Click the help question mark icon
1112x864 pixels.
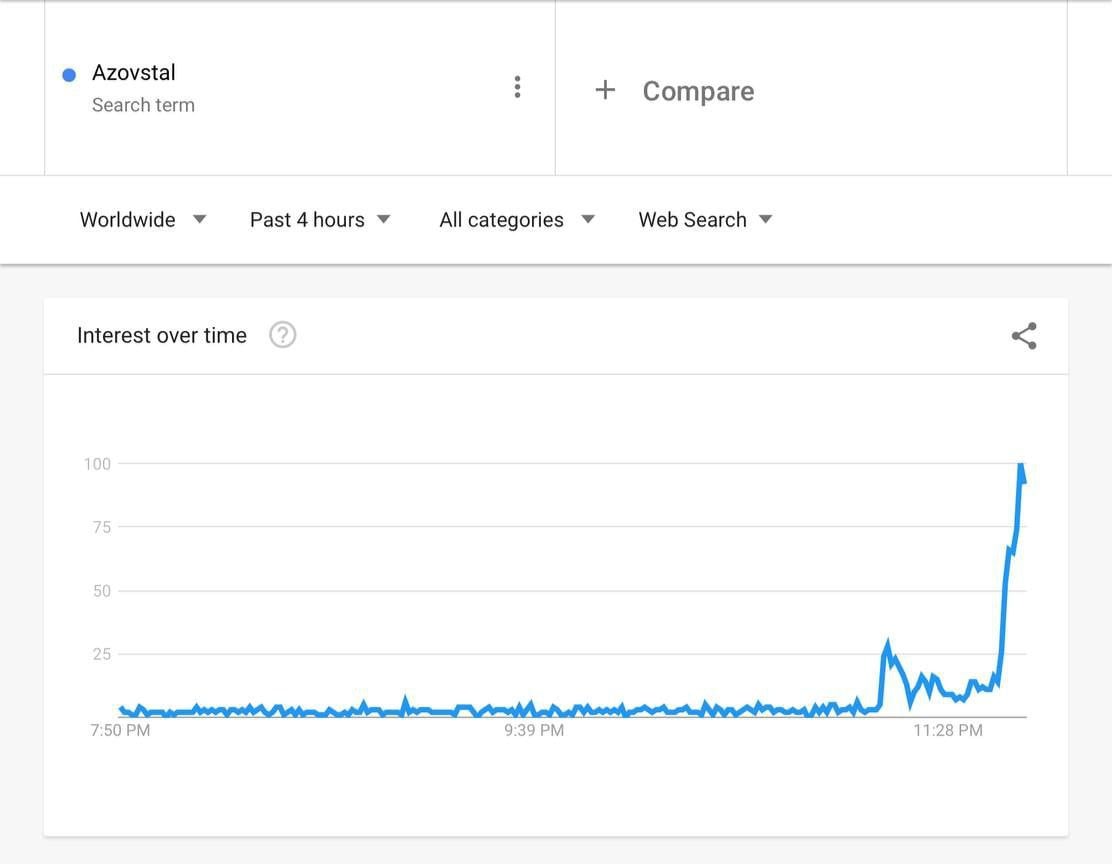click(283, 335)
